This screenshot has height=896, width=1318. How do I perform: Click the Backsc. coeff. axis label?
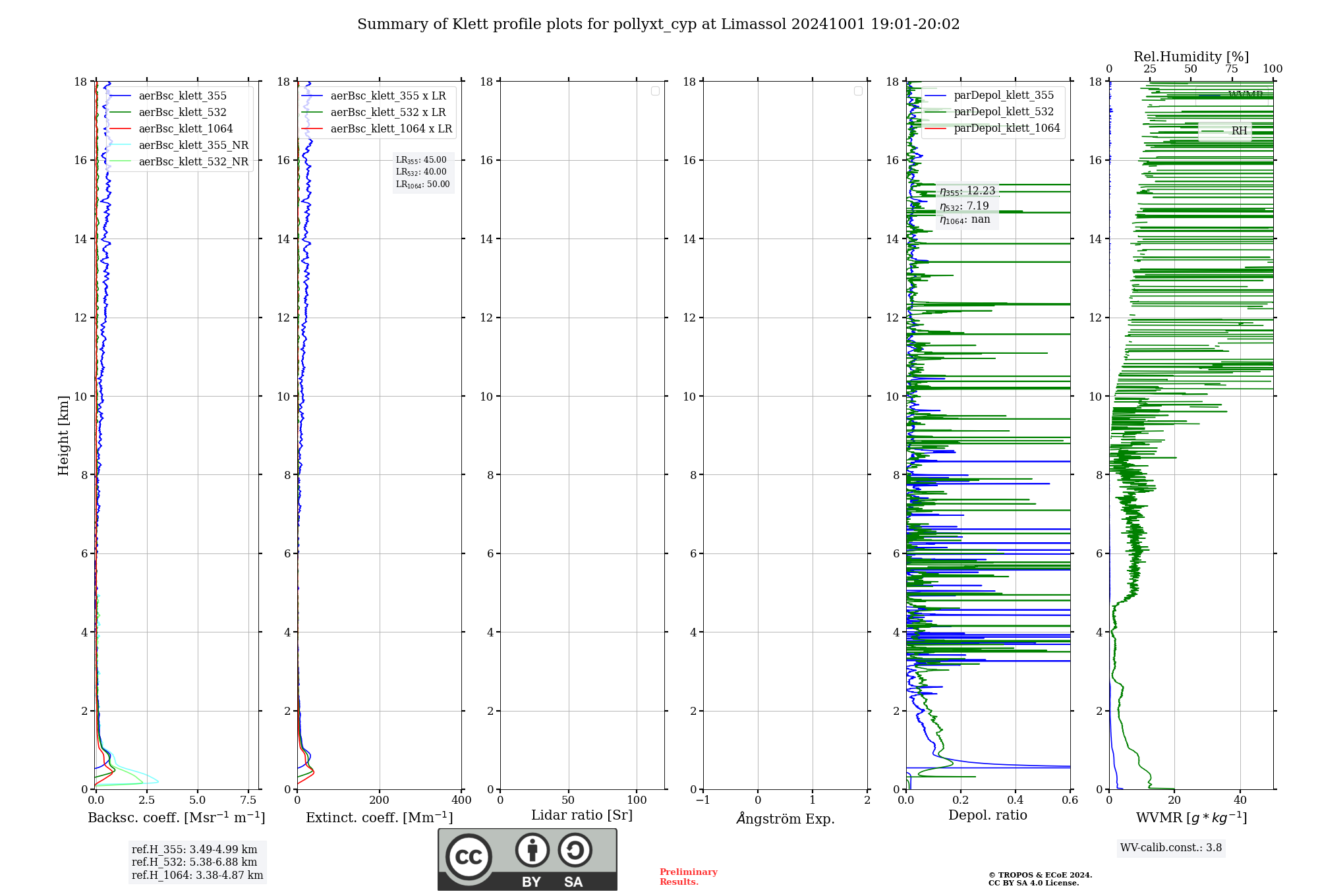coord(177,818)
